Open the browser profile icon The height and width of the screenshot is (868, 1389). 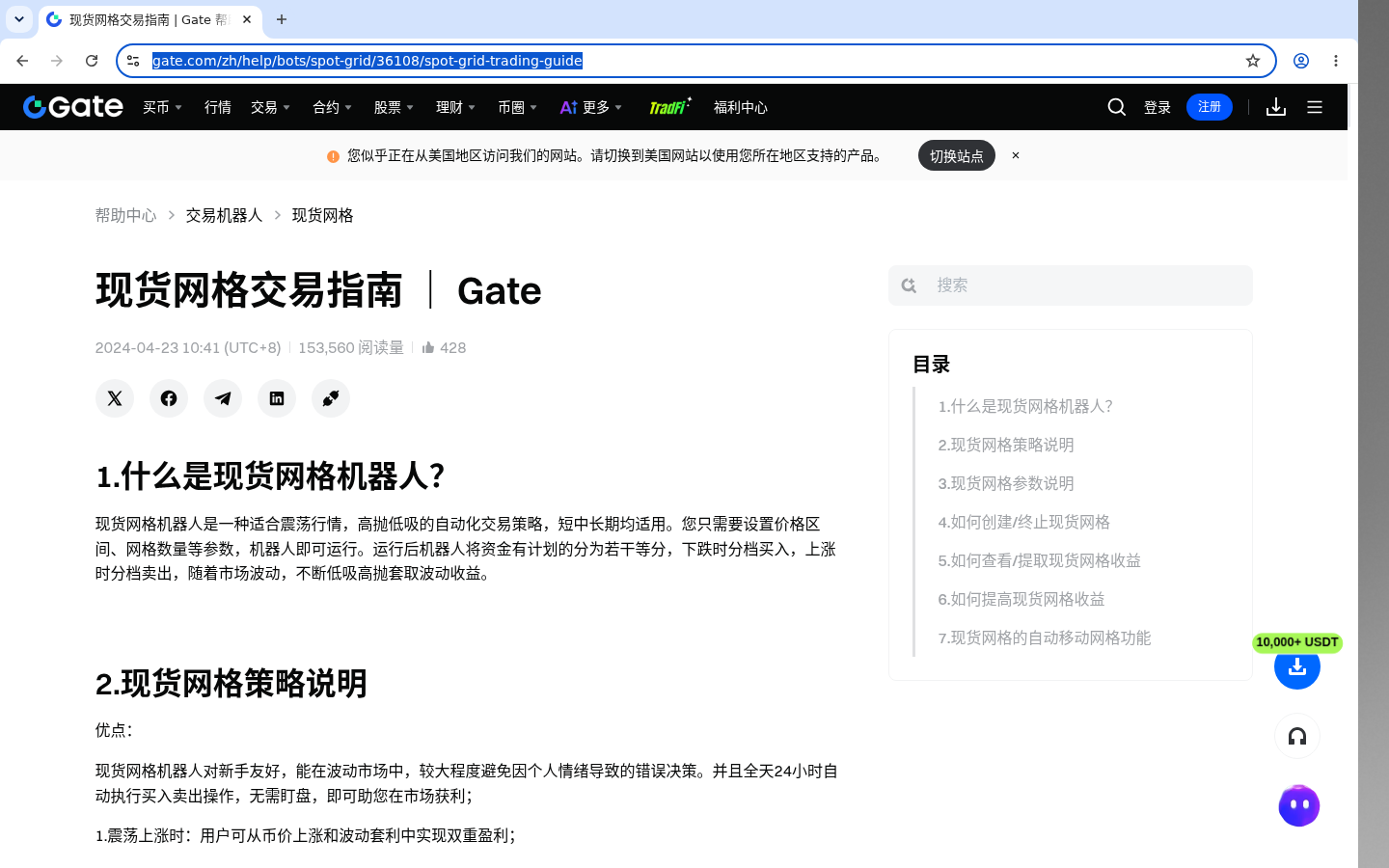point(1301,61)
